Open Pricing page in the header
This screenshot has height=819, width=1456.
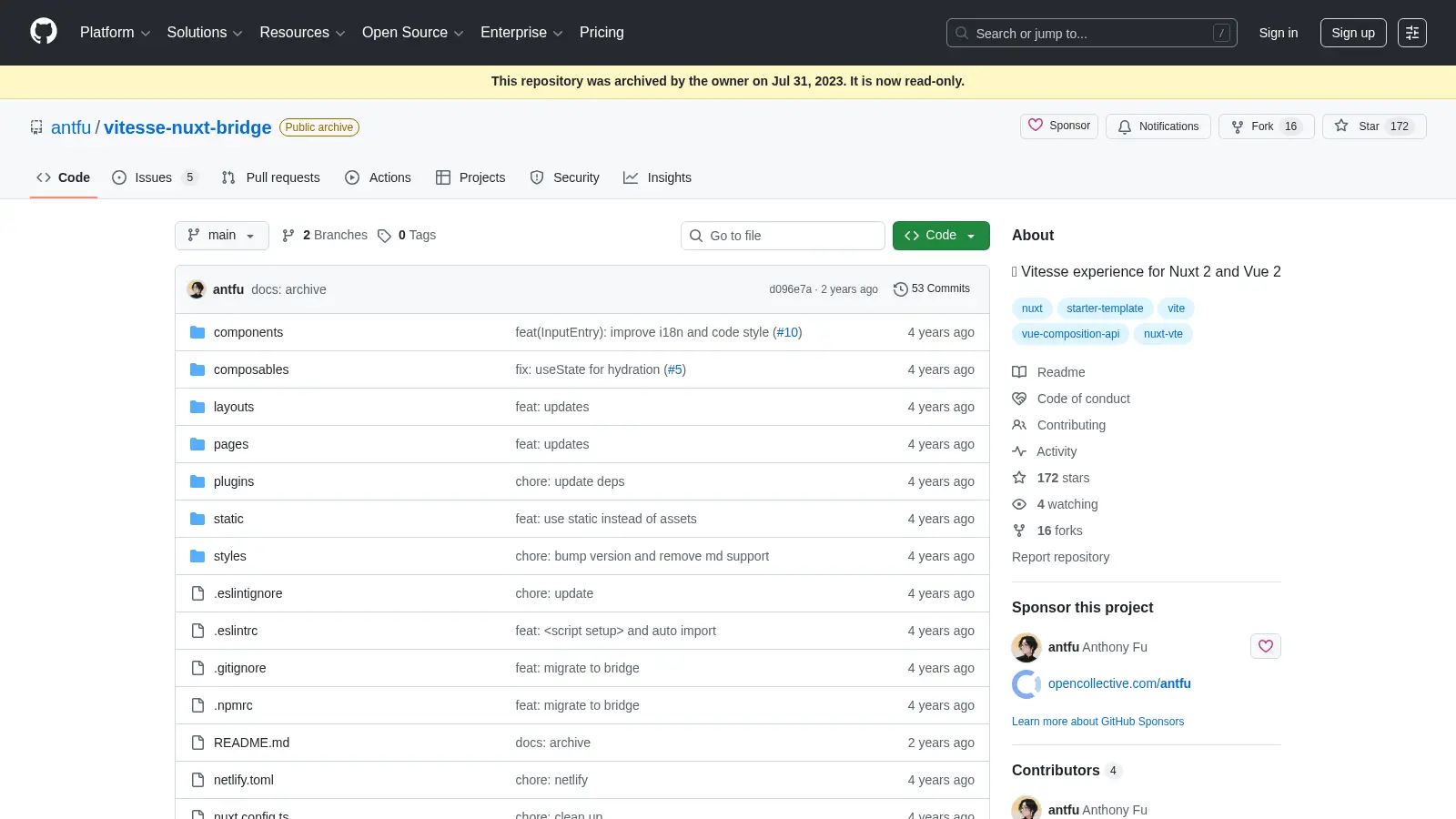(x=602, y=33)
